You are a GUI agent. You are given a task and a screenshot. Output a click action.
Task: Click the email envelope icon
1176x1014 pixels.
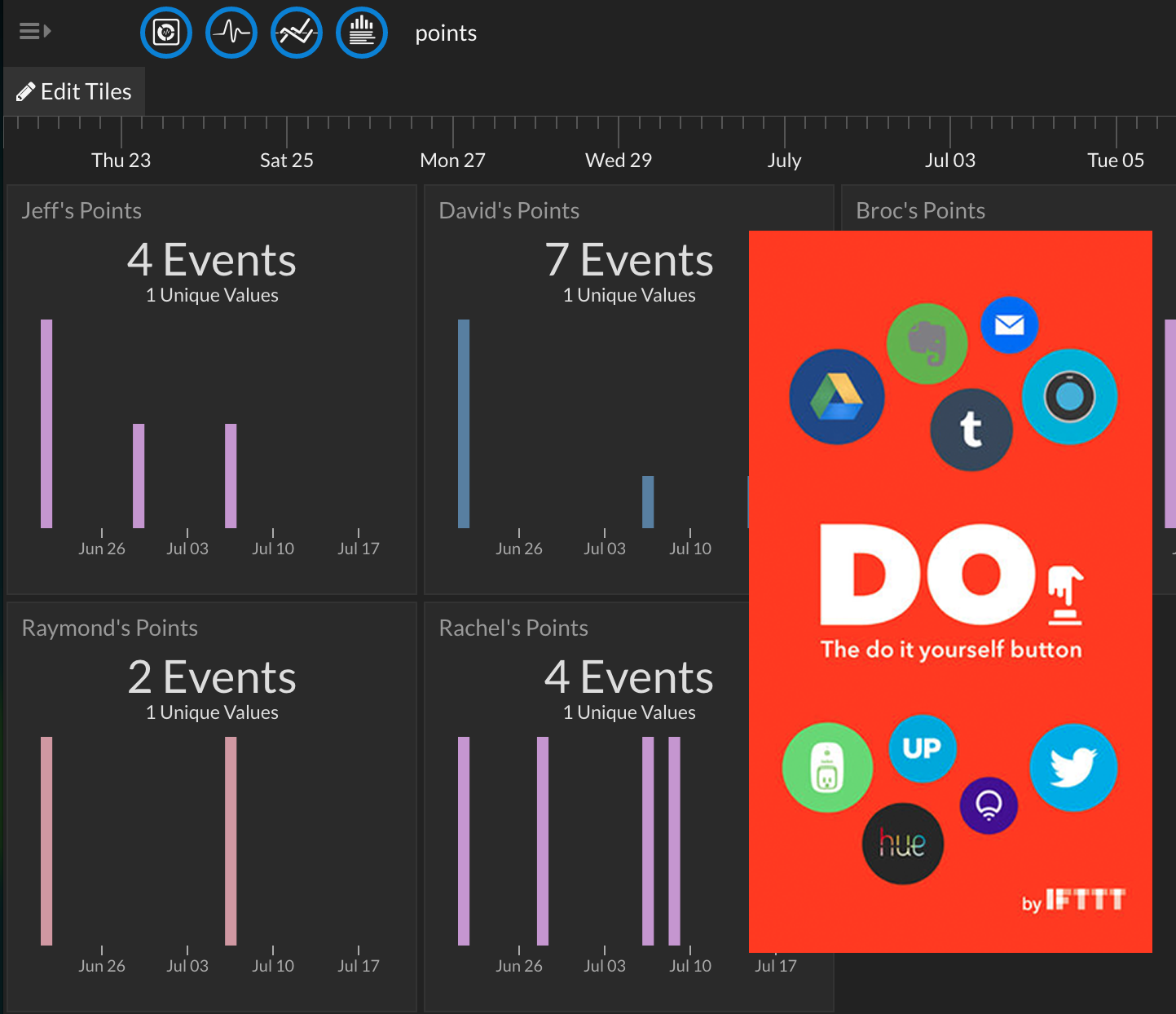[1009, 325]
